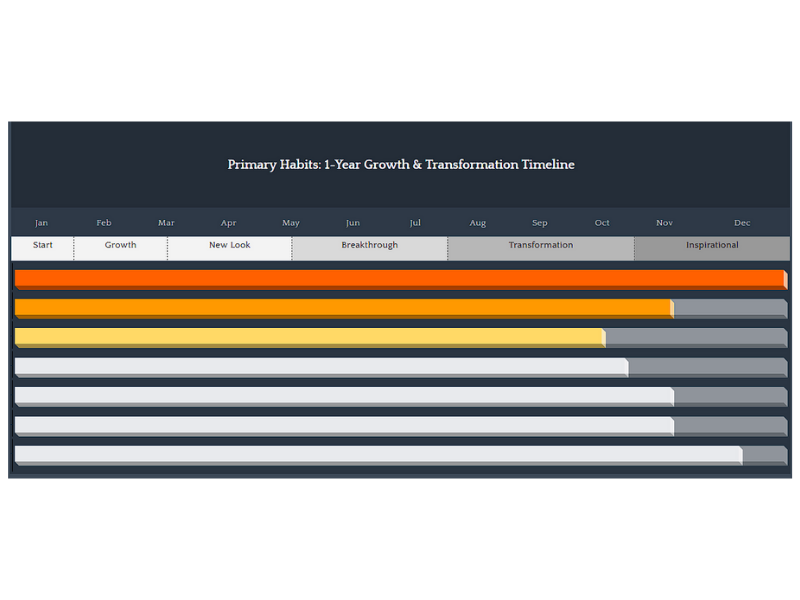
Task: Open the Growth phase segment
Action: click(x=121, y=246)
